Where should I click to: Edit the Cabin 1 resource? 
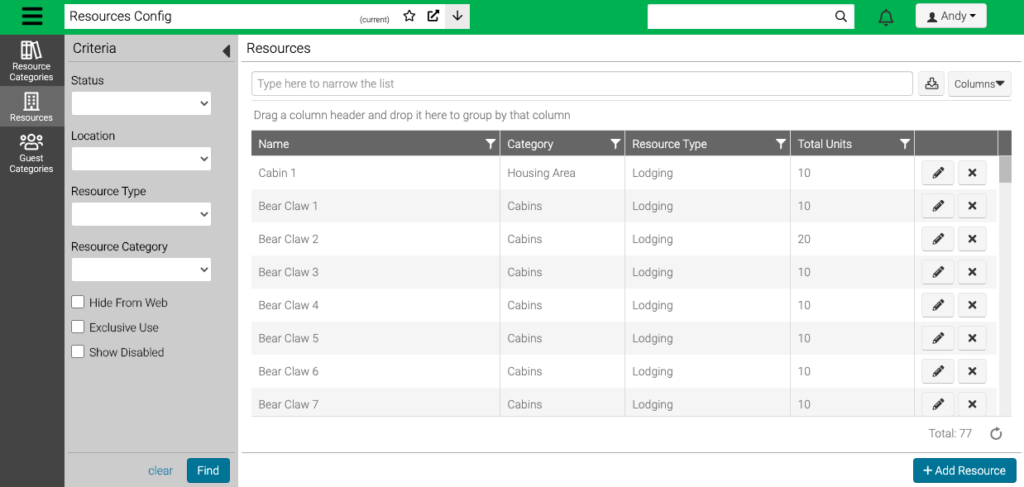pos(938,173)
